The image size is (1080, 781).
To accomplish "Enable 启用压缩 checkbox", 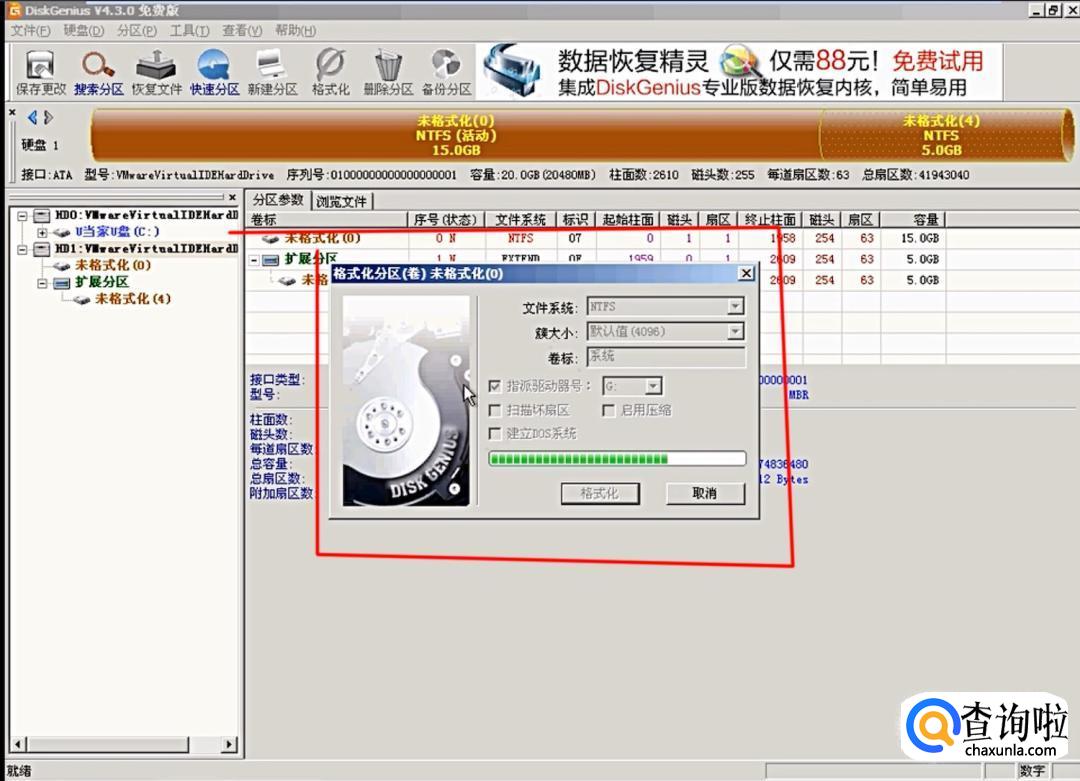I will [x=608, y=410].
